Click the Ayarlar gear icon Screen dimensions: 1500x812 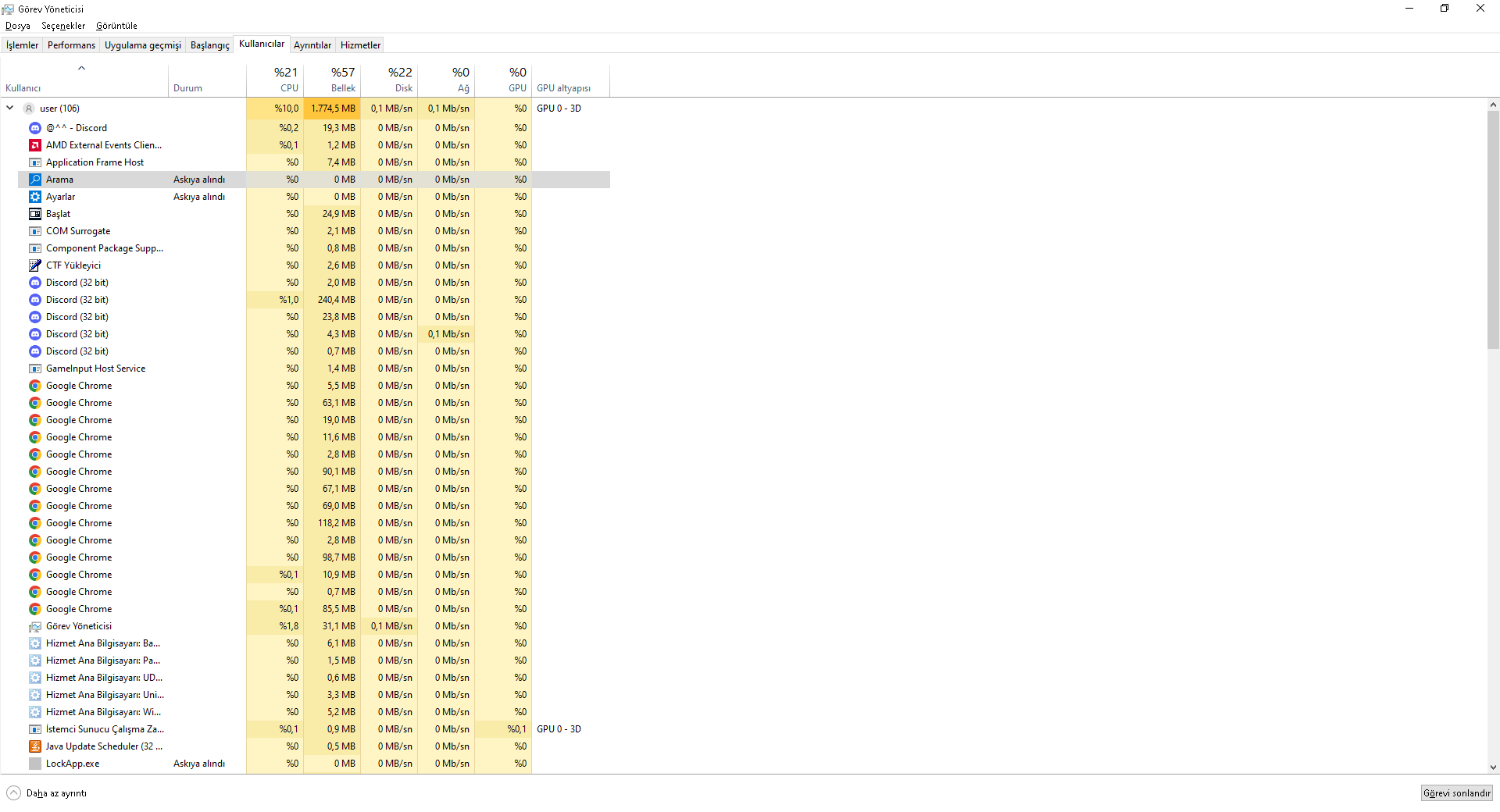pos(35,197)
